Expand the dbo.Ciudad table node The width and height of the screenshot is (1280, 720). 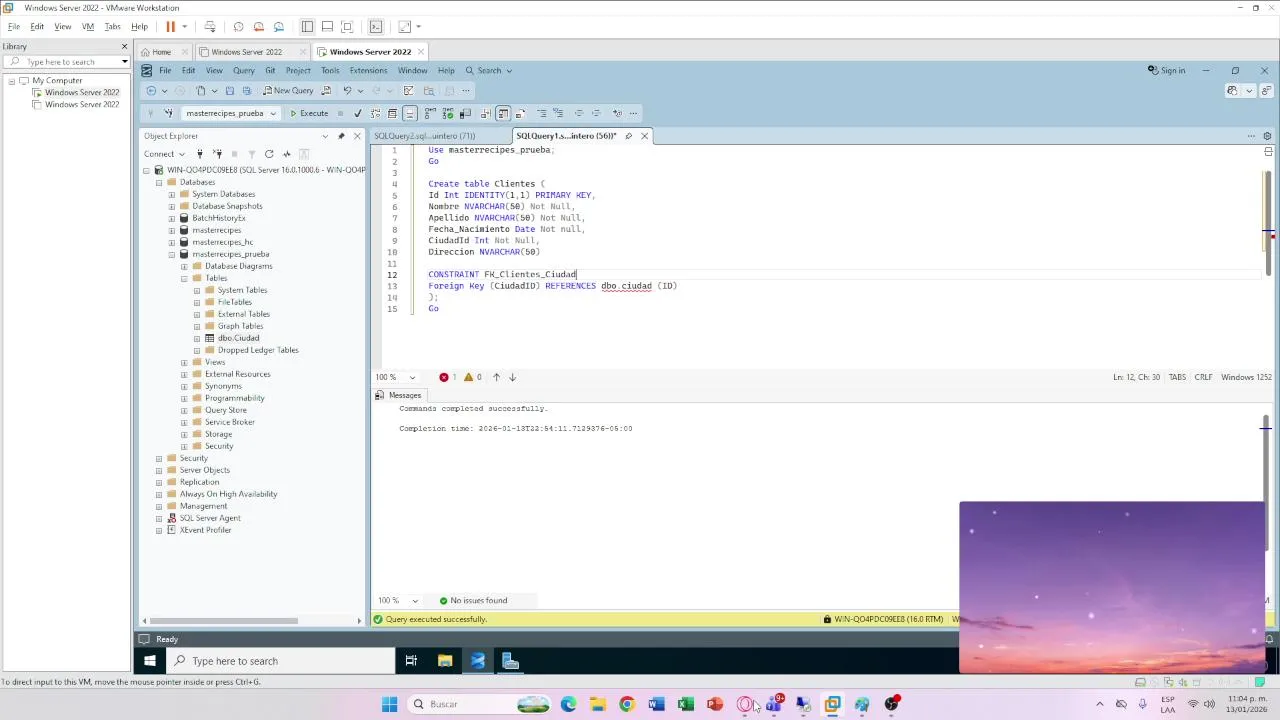point(197,338)
